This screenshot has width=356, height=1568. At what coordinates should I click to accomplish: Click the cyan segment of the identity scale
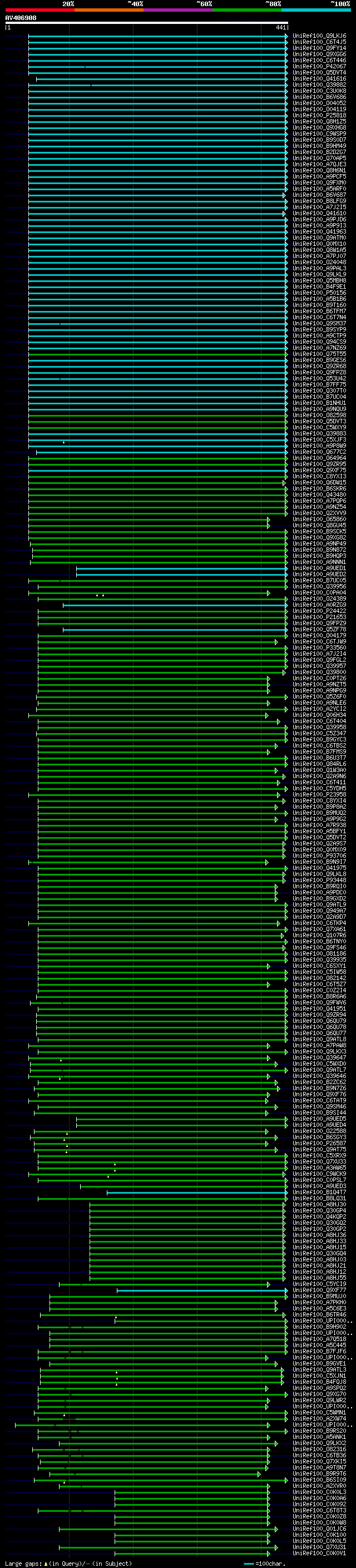tap(316, 11)
